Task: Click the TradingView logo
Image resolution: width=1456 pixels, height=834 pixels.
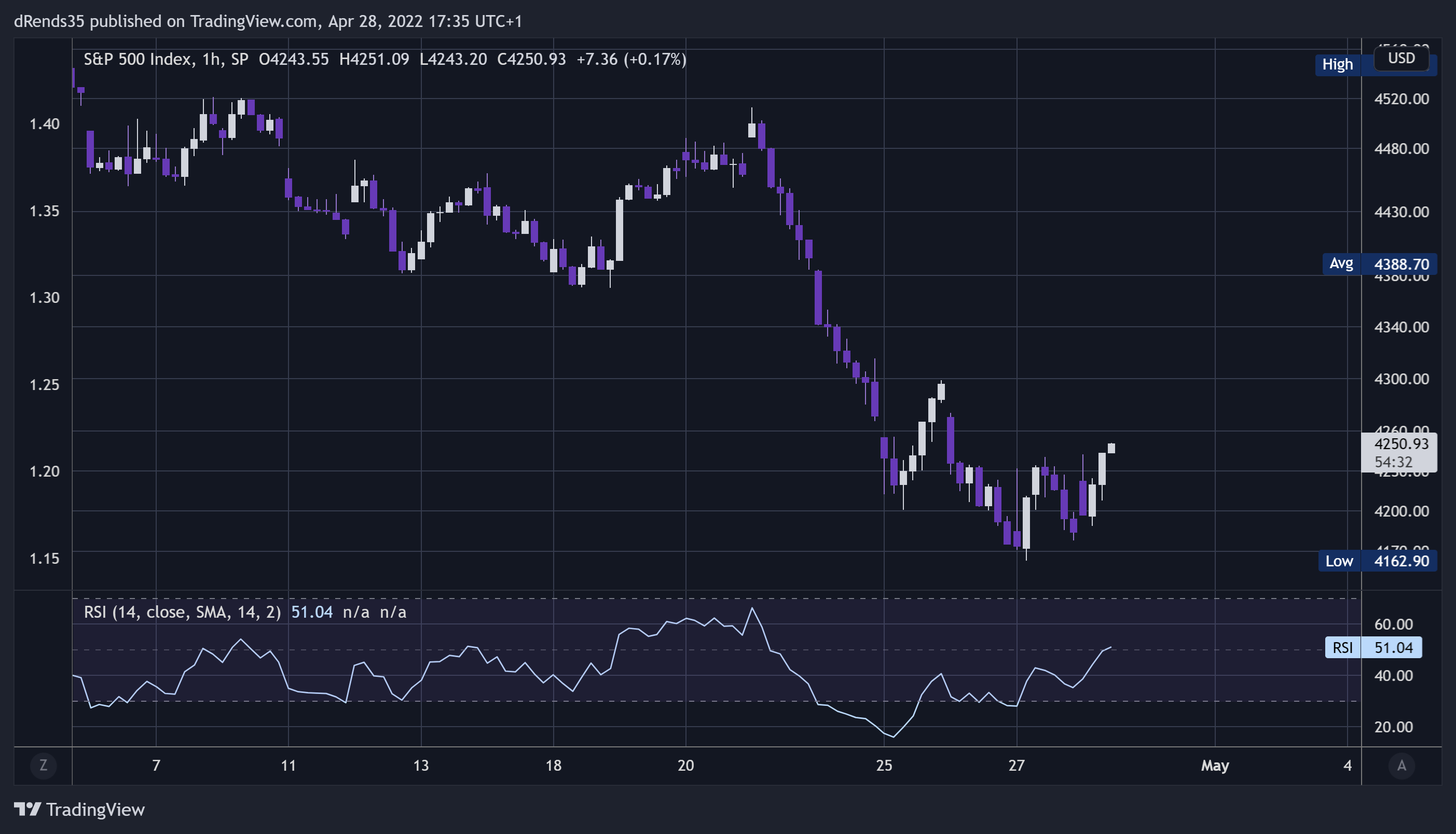Action: coord(79,810)
